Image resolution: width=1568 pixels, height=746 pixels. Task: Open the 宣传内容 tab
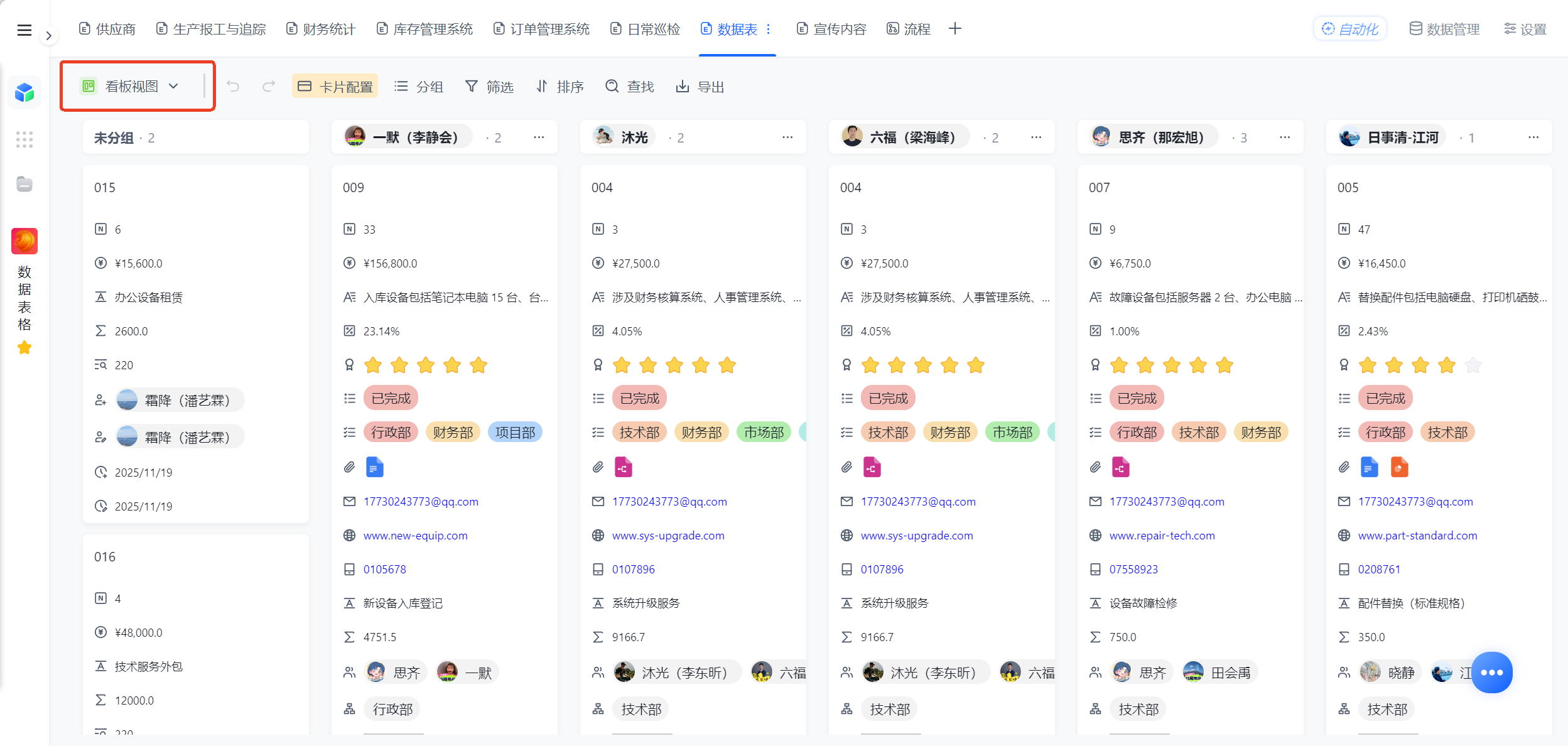pos(831,29)
